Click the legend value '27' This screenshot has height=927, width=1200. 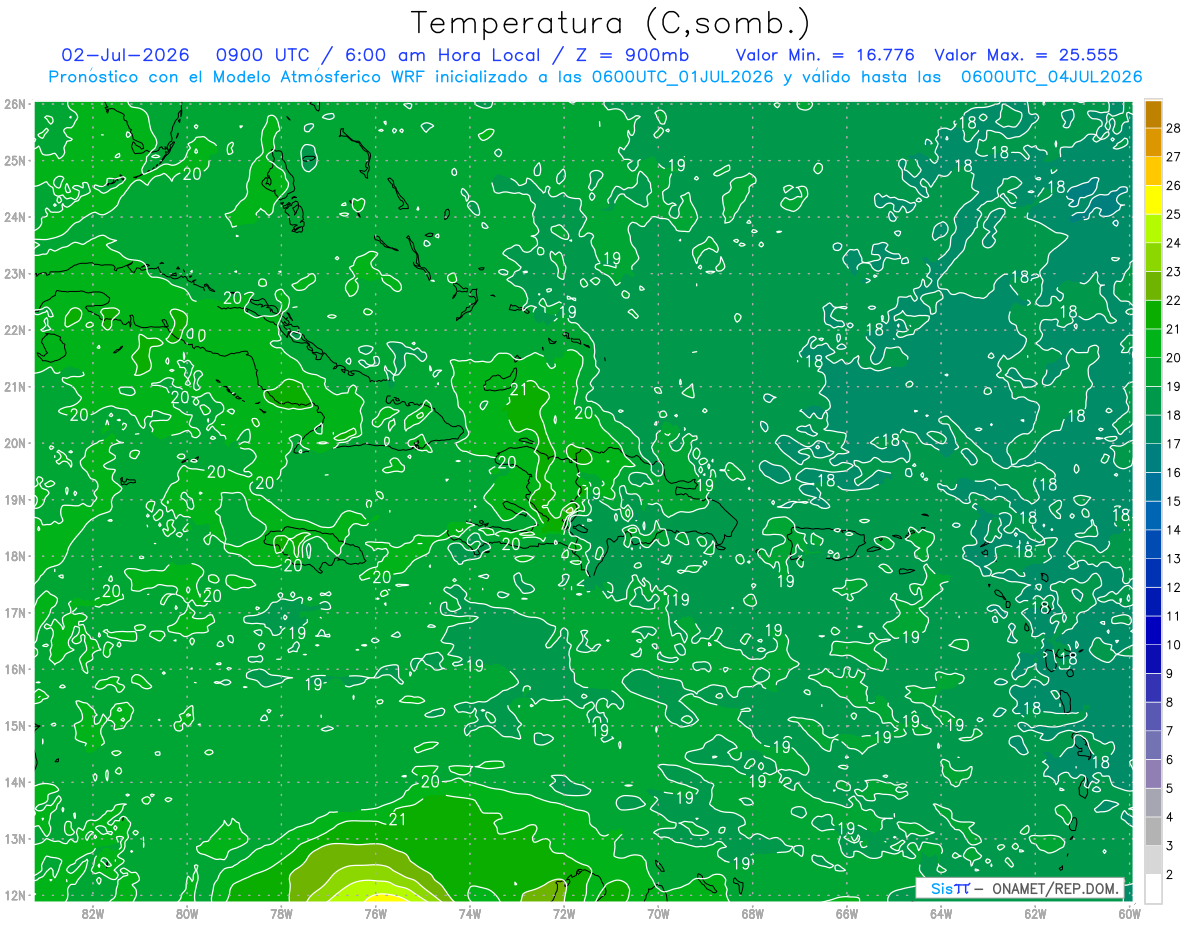[1173, 157]
